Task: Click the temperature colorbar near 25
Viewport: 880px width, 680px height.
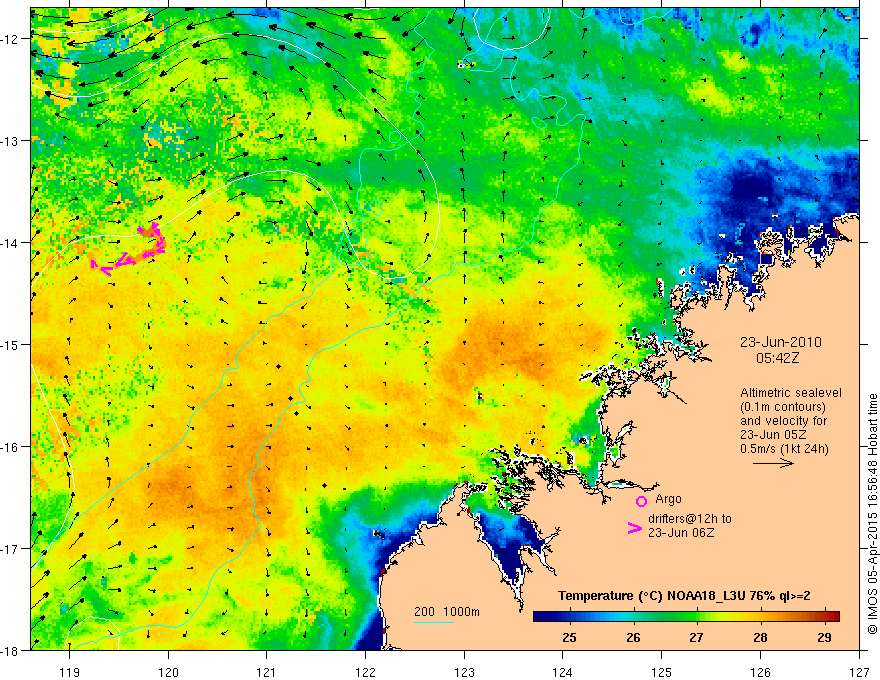Action: pos(570,616)
